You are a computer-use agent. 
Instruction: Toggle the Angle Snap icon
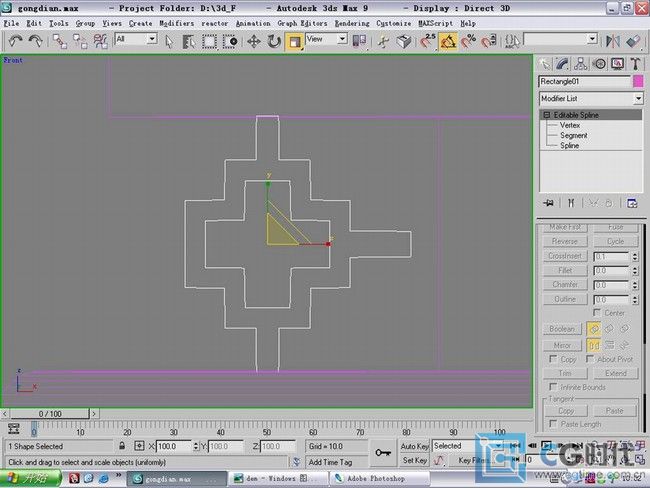tap(448, 41)
